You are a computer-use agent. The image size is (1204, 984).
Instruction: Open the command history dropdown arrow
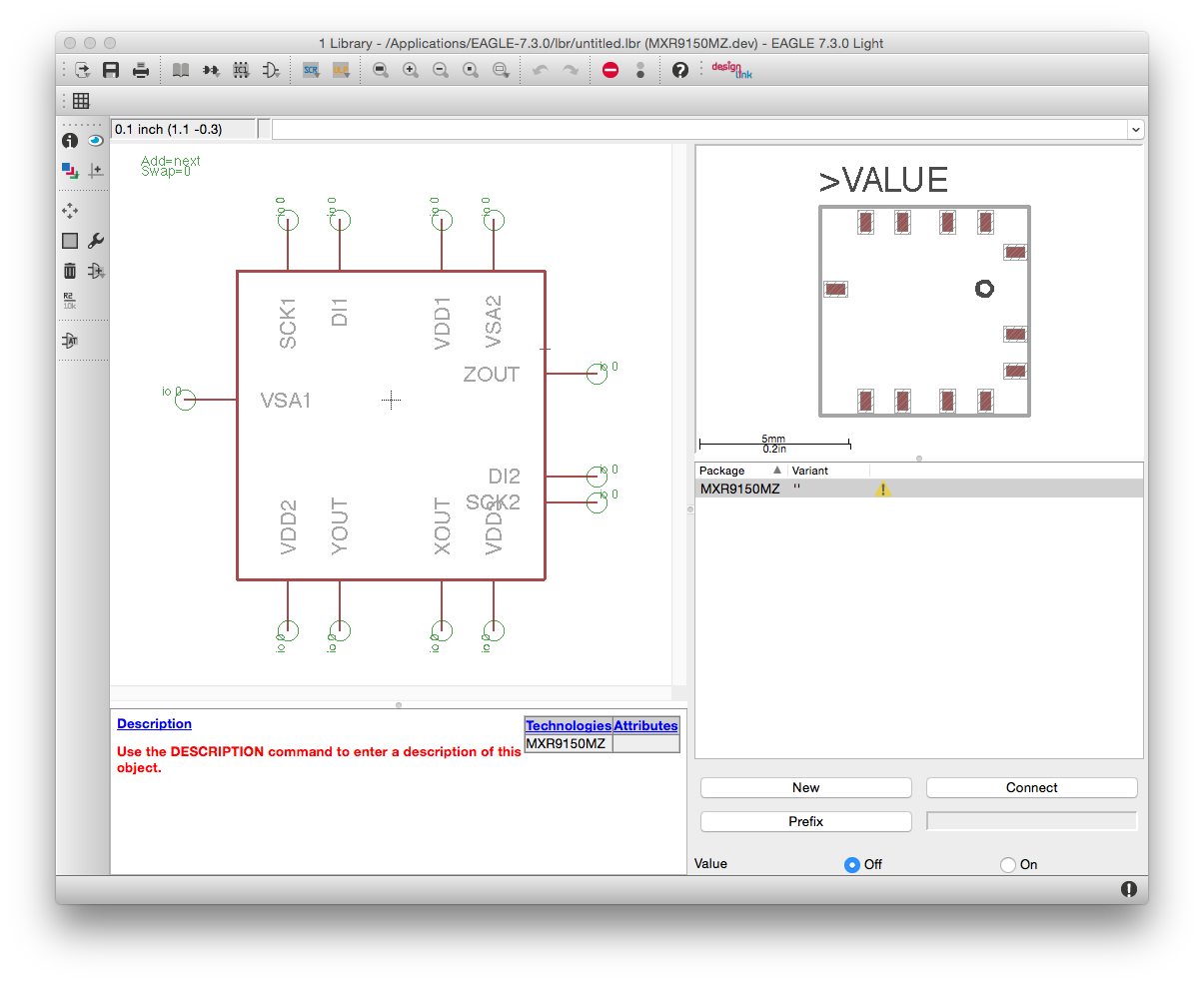point(1136,129)
